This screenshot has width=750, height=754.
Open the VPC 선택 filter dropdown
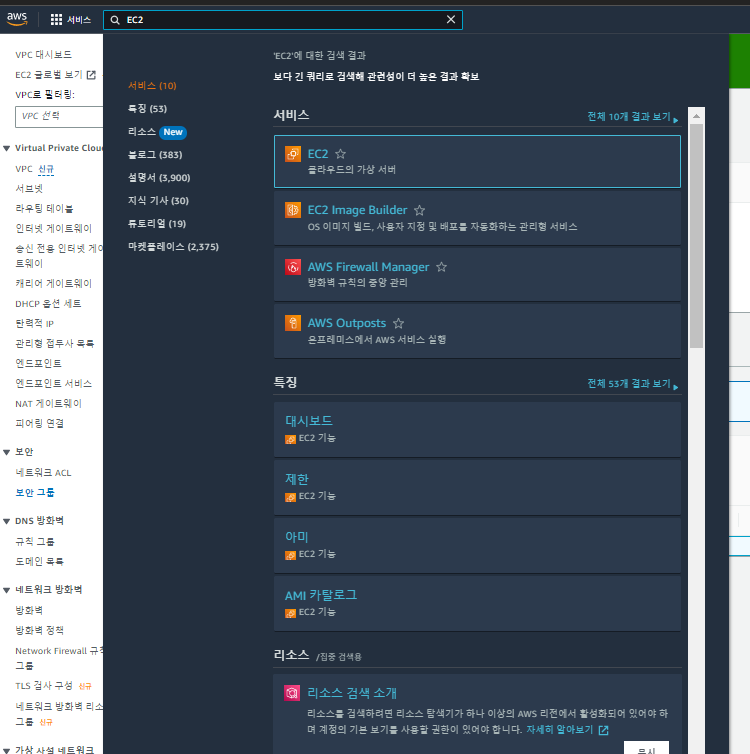pyautogui.click(x=59, y=117)
